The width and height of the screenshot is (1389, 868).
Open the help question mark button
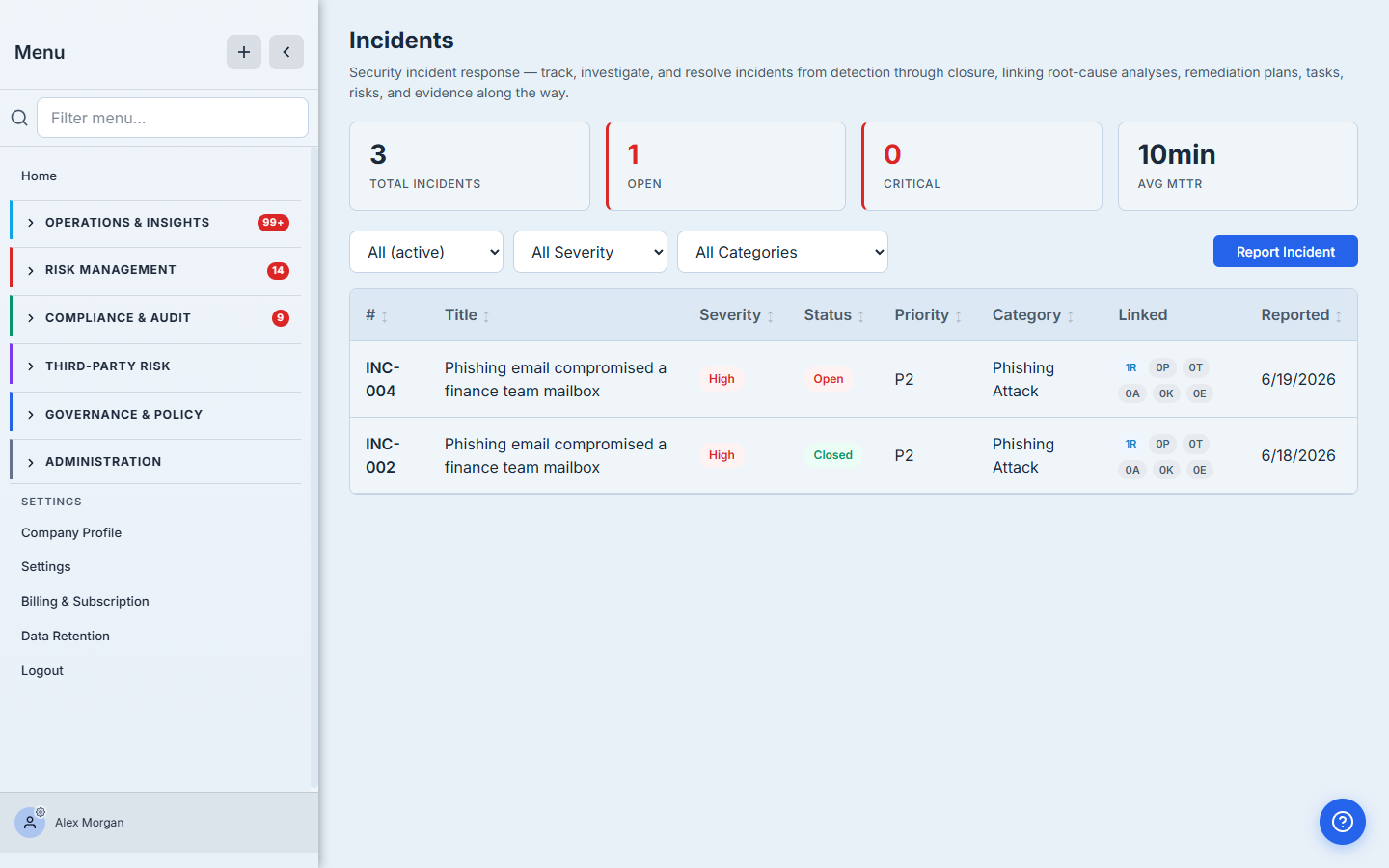1343,822
